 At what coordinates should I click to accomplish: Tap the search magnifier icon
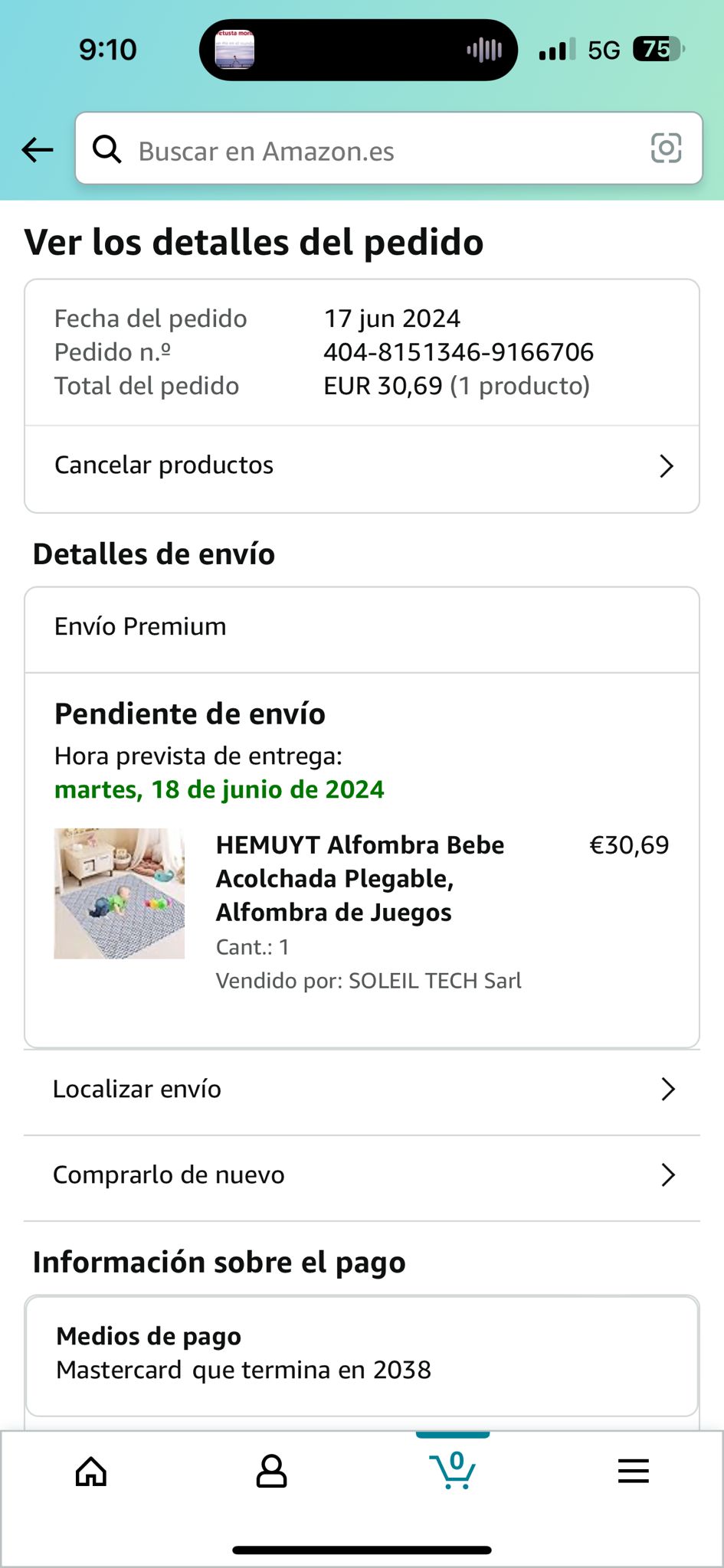[106, 149]
